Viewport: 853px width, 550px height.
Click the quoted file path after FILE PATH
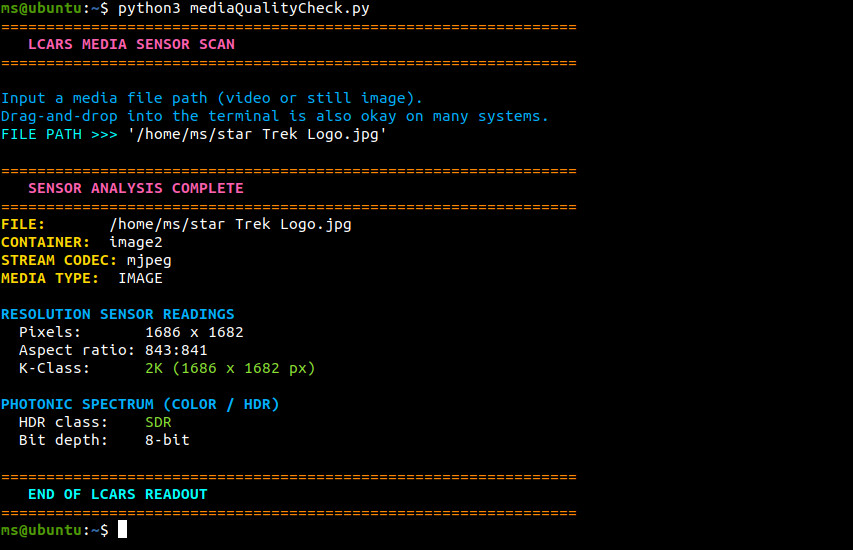coord(257,134)
